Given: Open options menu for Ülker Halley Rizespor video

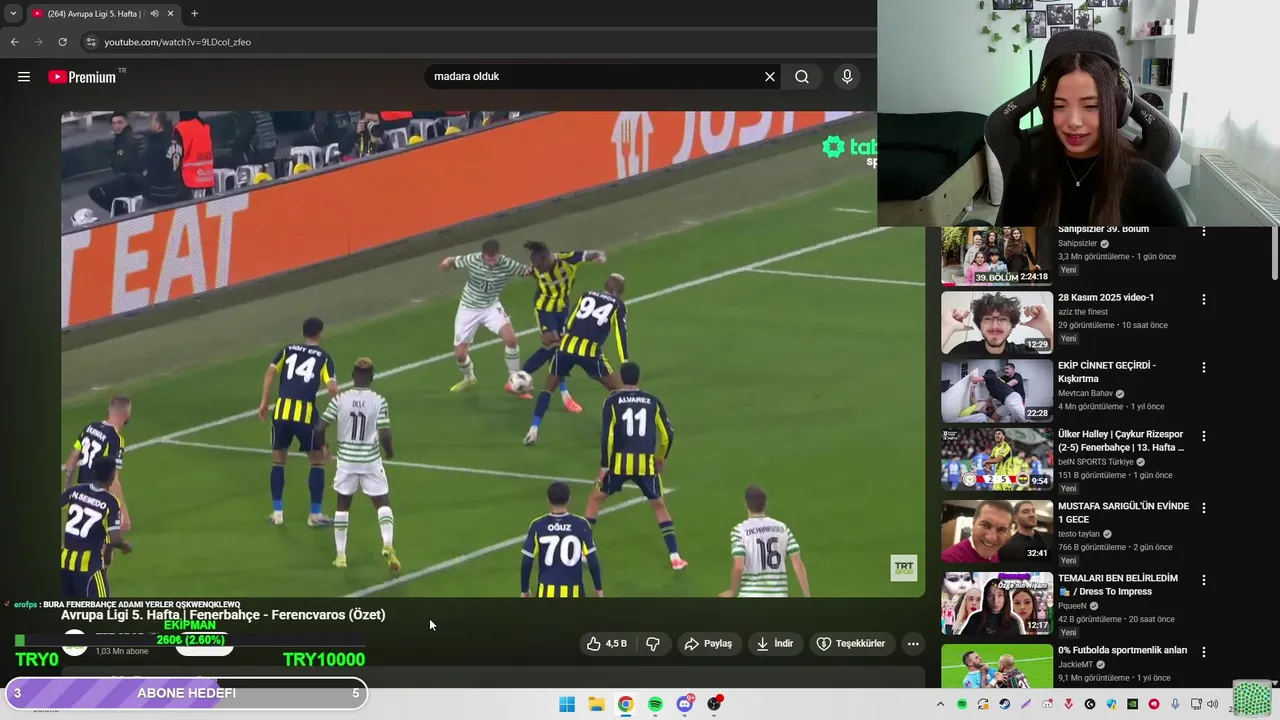Looking at the screenshot, I should coord(1204,436).
